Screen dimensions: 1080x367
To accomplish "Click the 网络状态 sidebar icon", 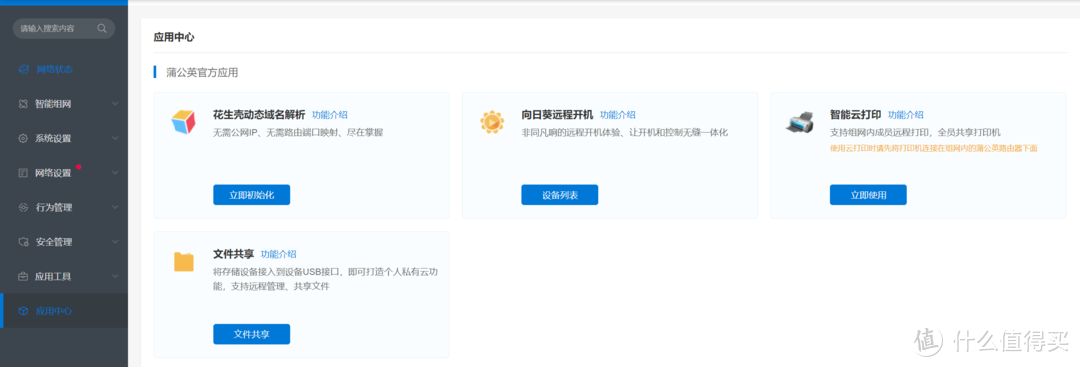I will click(23, 70).
